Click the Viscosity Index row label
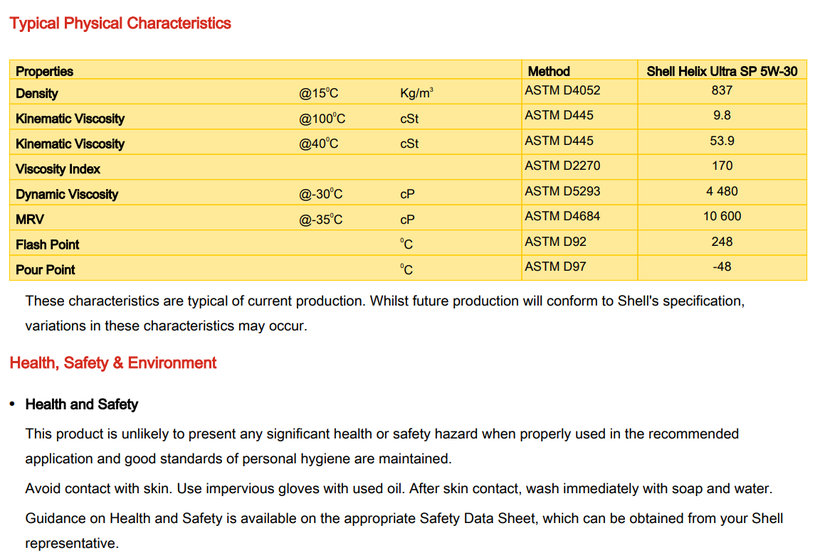The image size is (820, 560). click(58, 169)
